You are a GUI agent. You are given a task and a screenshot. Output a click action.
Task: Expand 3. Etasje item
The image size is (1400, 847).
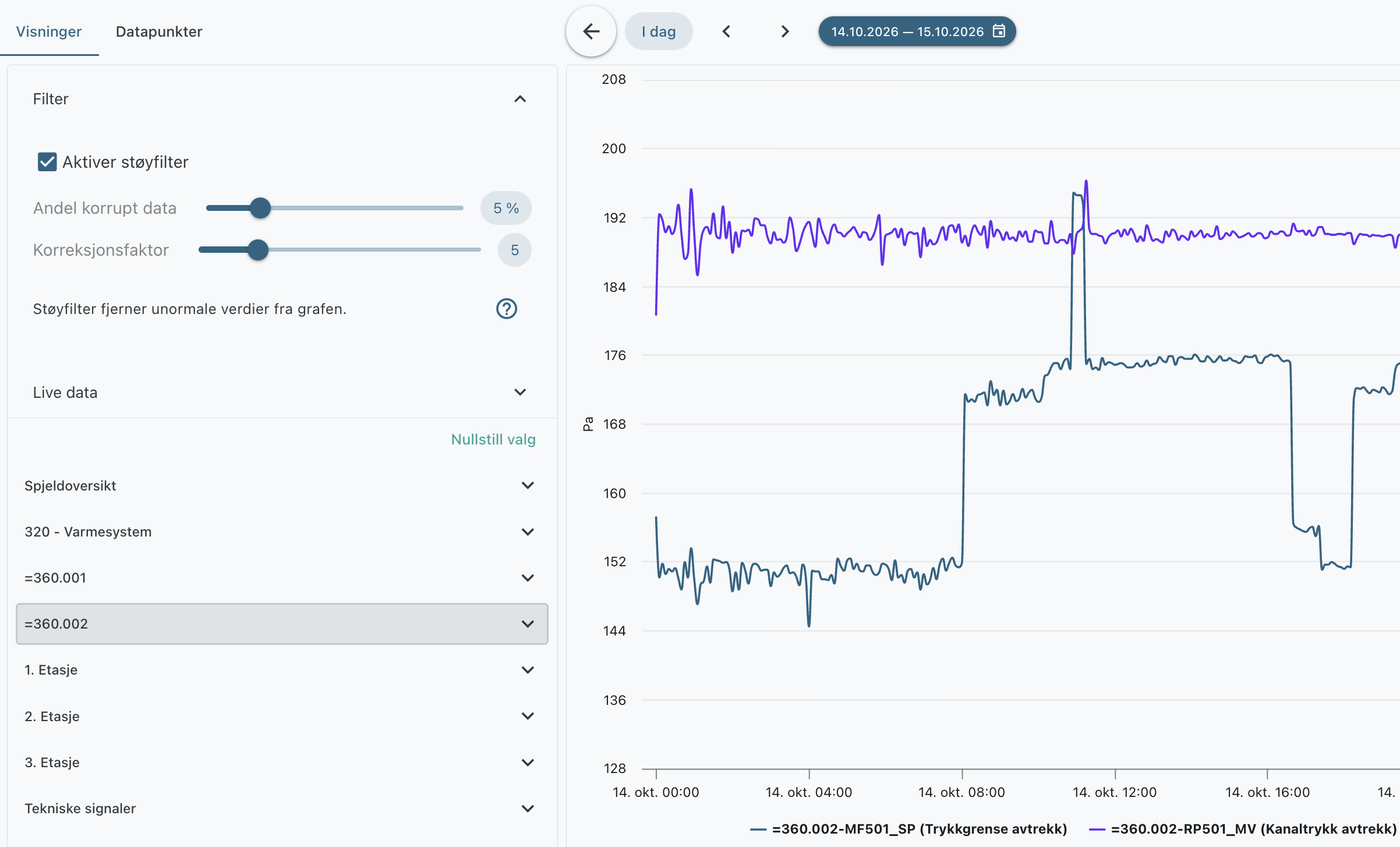(282, 763)
